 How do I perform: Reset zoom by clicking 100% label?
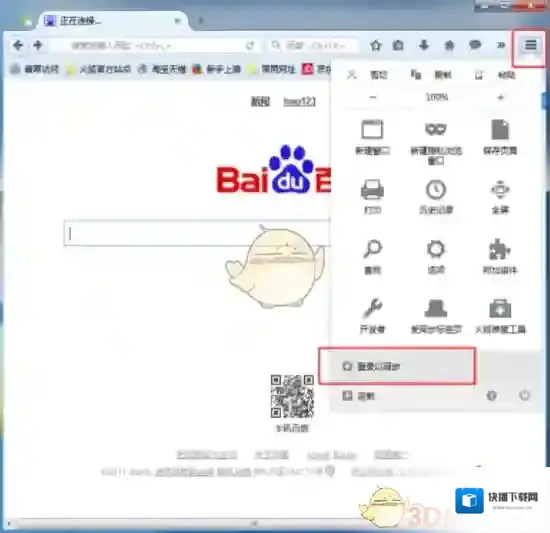(x=437, y=97)
